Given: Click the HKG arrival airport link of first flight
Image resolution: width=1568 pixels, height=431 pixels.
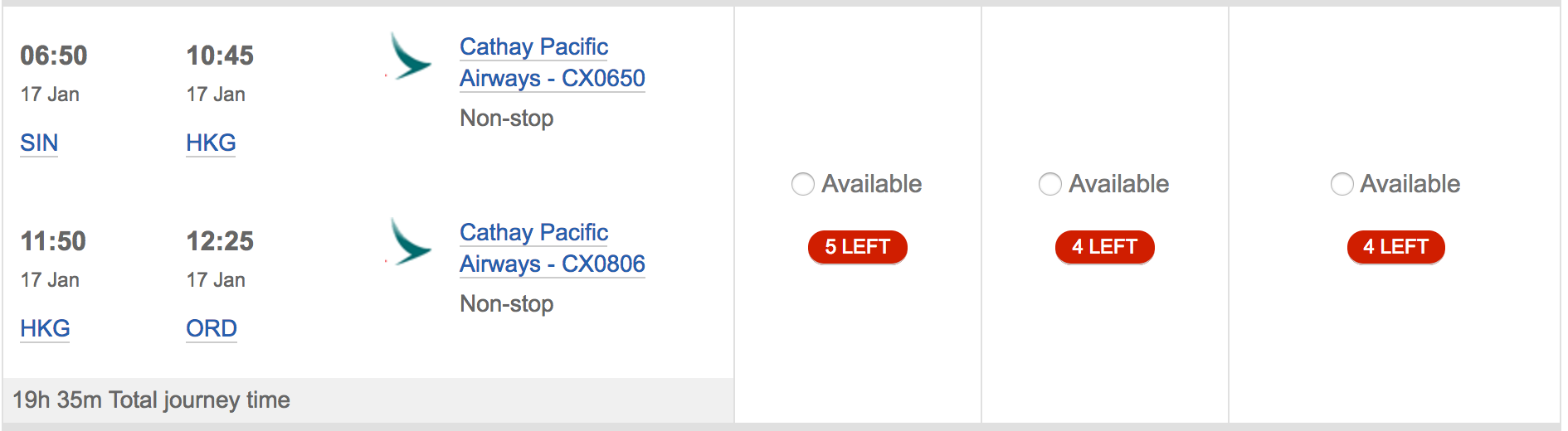Looking at the screenshot, I should click(x=211, y=143).
